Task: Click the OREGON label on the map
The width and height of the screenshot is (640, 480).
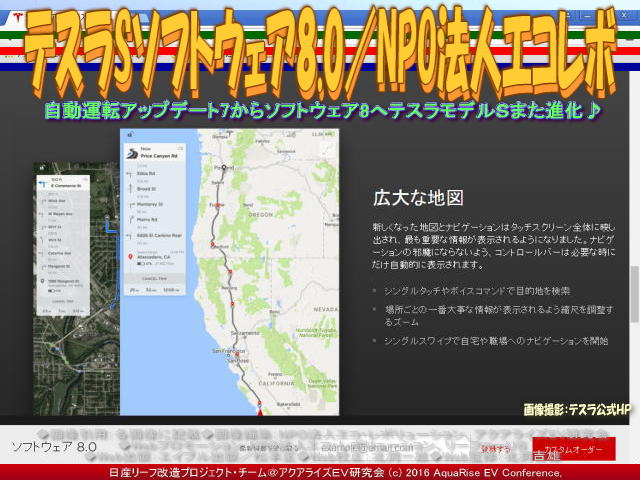Action: 260,214
